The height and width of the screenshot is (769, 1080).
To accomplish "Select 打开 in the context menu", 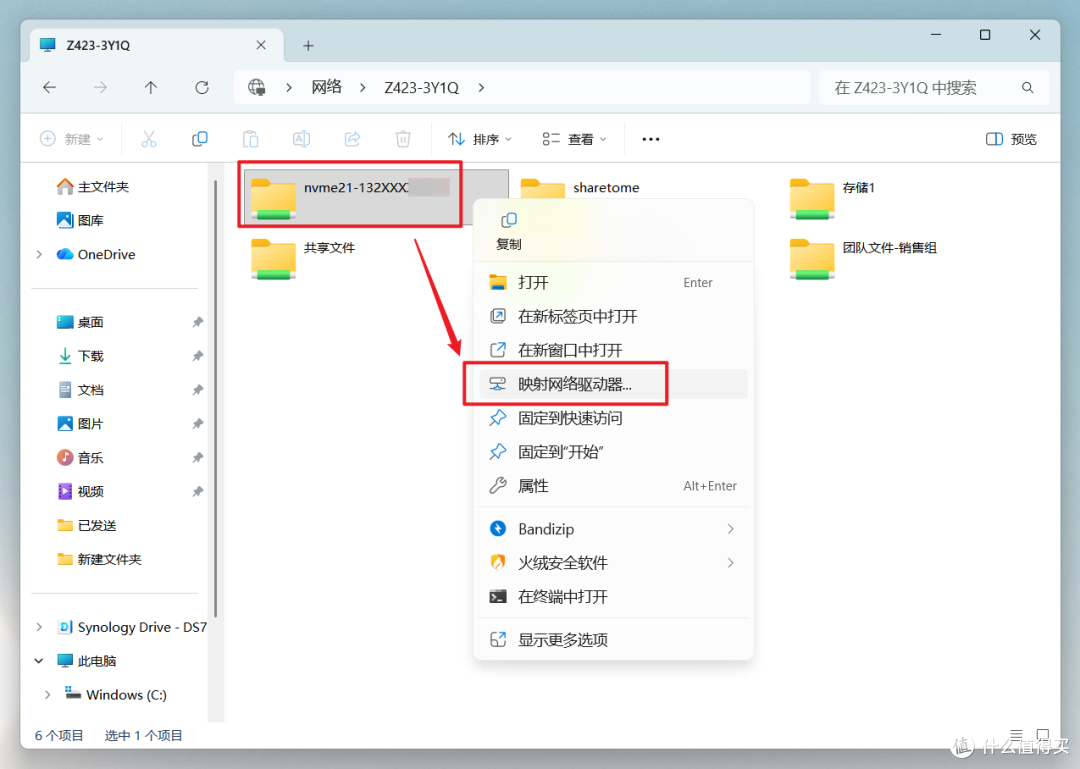I will pos(613,283).
